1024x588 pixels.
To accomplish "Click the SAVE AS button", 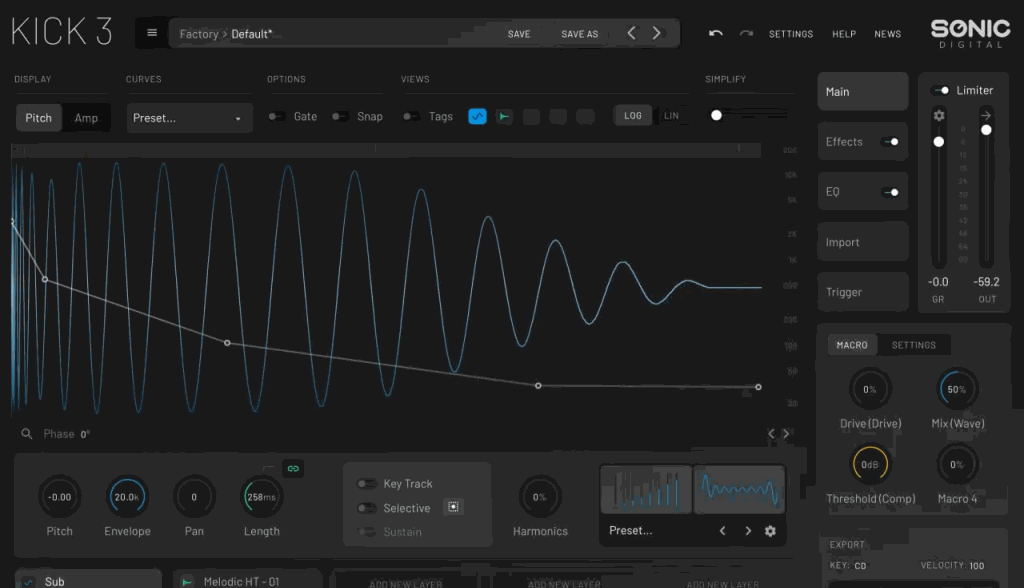I will tap(580, 34).
